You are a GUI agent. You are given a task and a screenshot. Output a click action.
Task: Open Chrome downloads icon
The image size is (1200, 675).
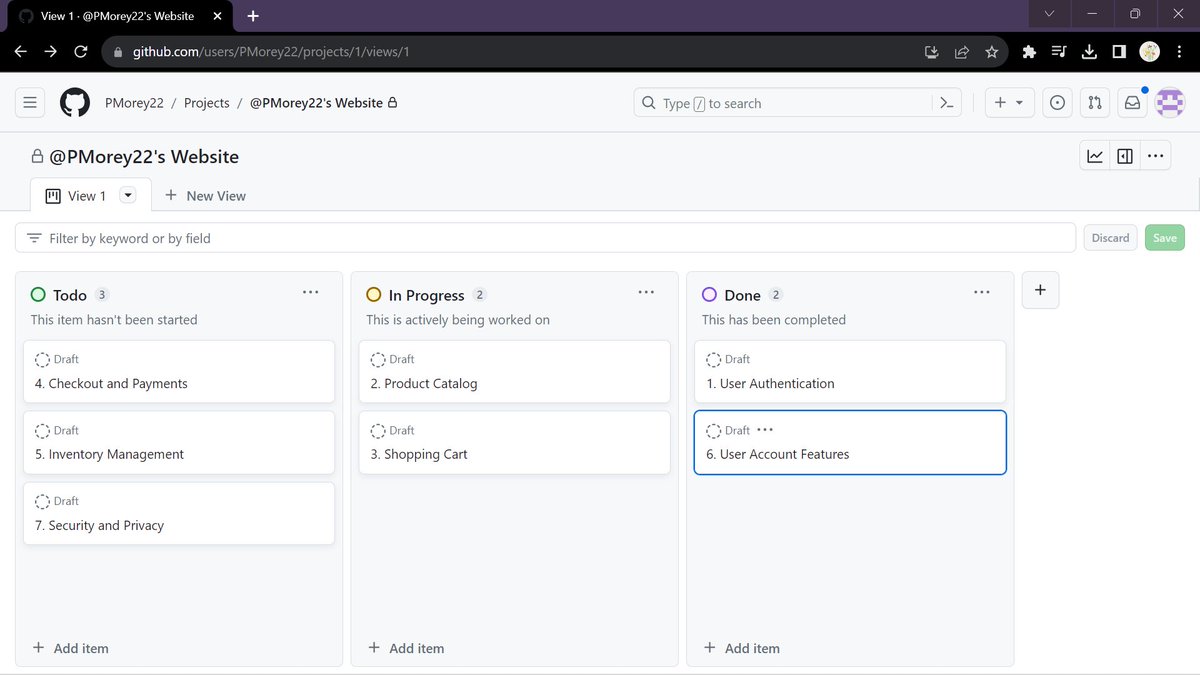point(1090,52)
